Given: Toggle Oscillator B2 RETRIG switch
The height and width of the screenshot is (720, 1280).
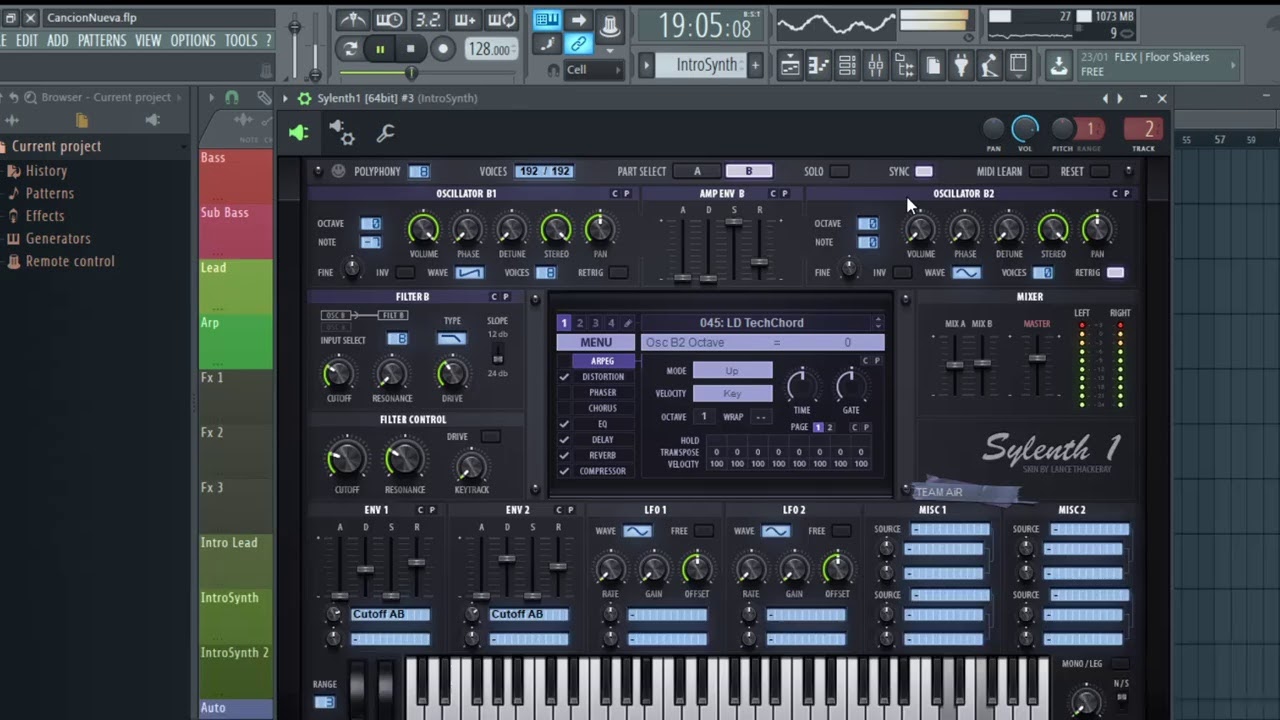Looking at the screenshot, I should (x=1115, y=272).
